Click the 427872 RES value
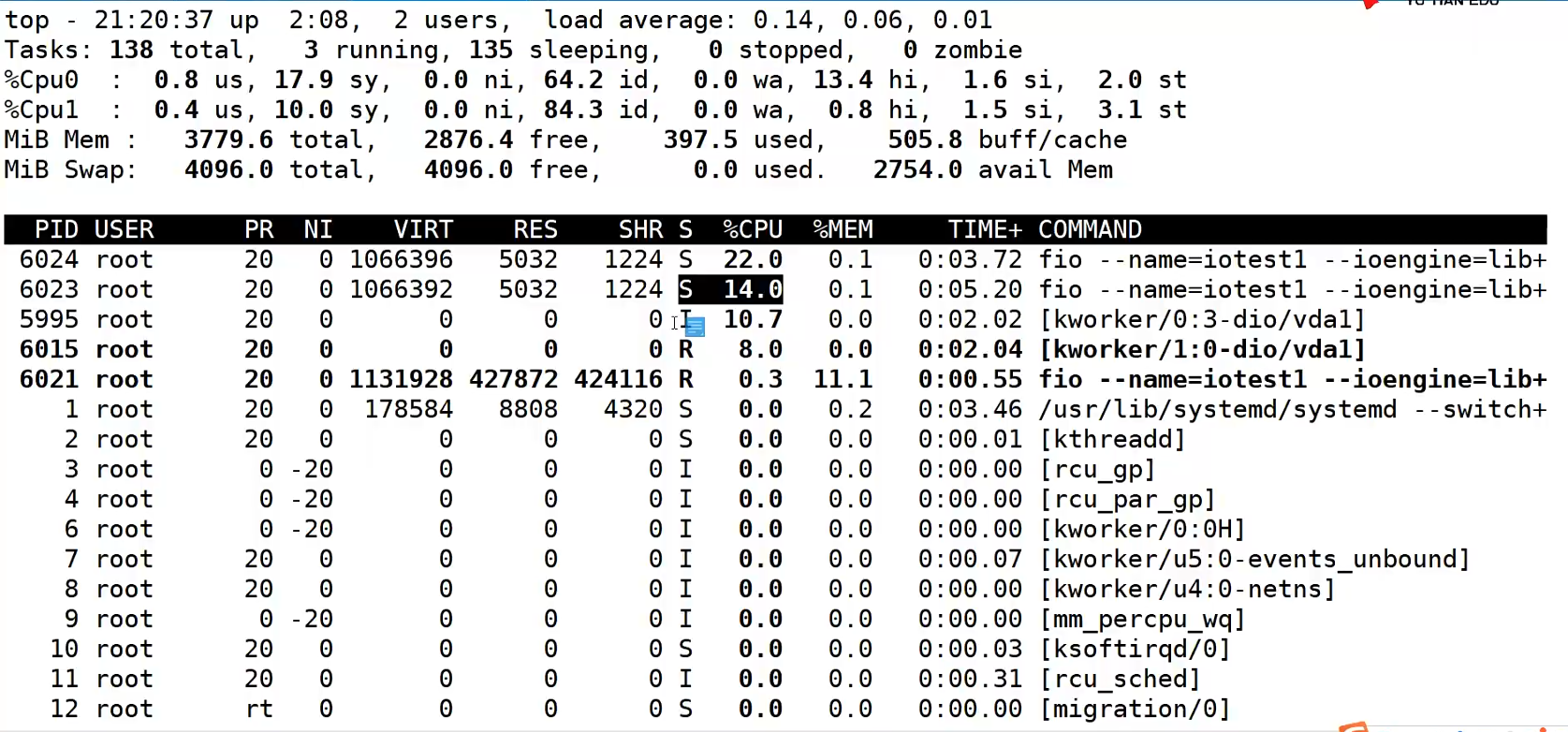 tap(513, 379)
